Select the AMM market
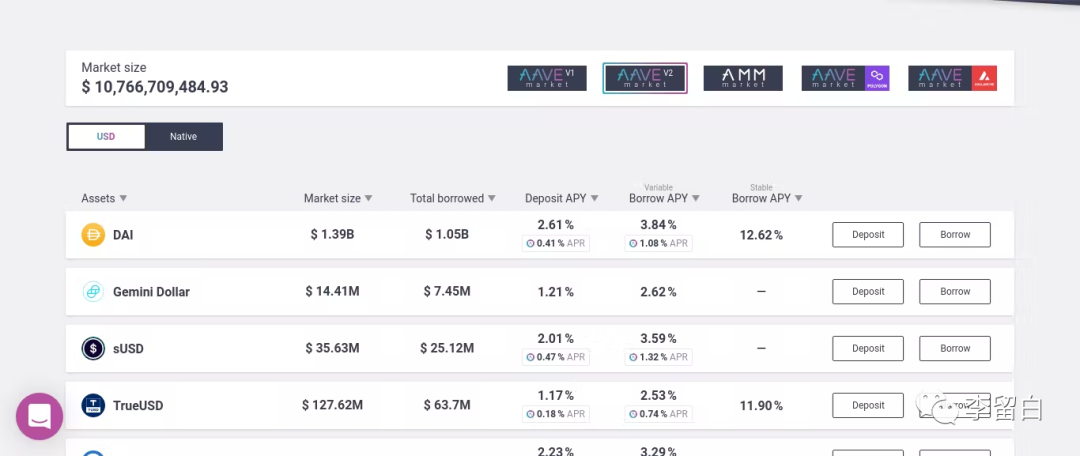 [x=743, y=78]
